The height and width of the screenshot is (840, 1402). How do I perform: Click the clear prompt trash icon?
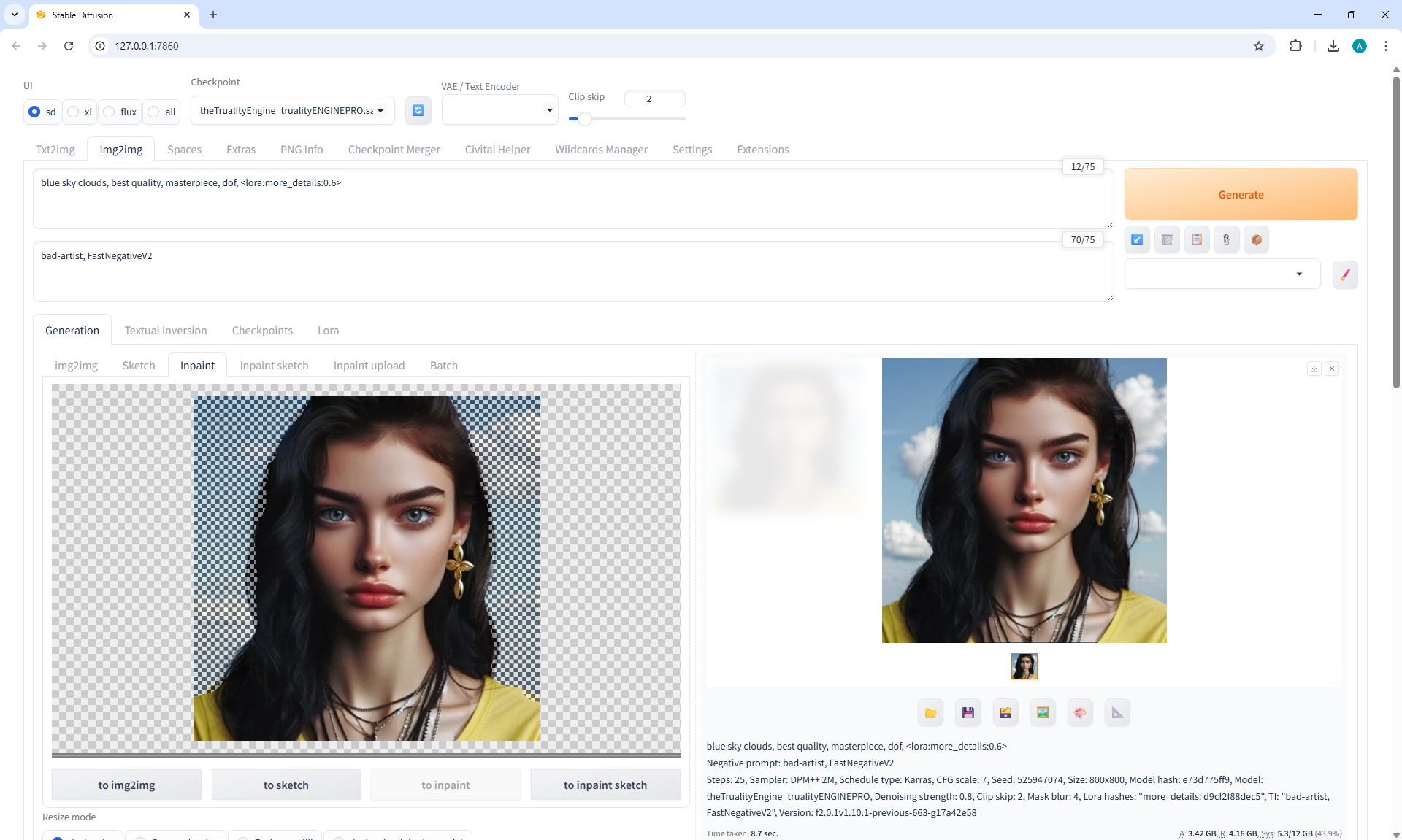click(1167, 239)
